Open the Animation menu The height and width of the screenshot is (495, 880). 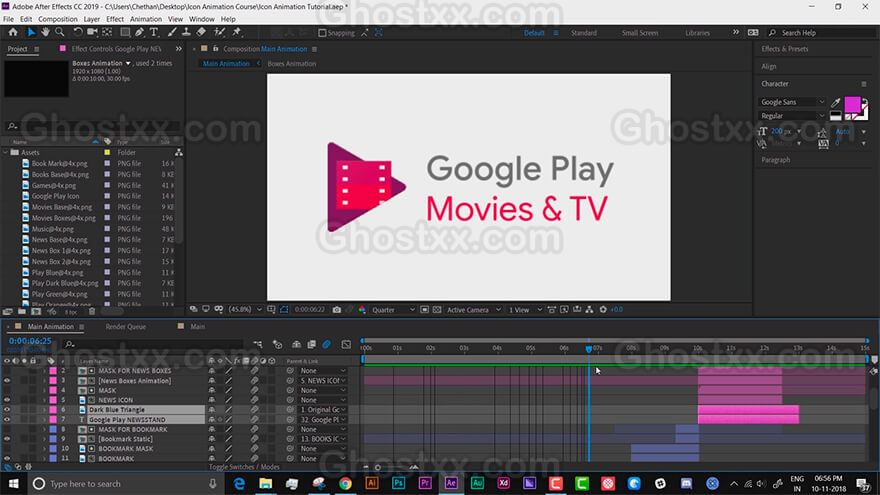coord(146,19)
